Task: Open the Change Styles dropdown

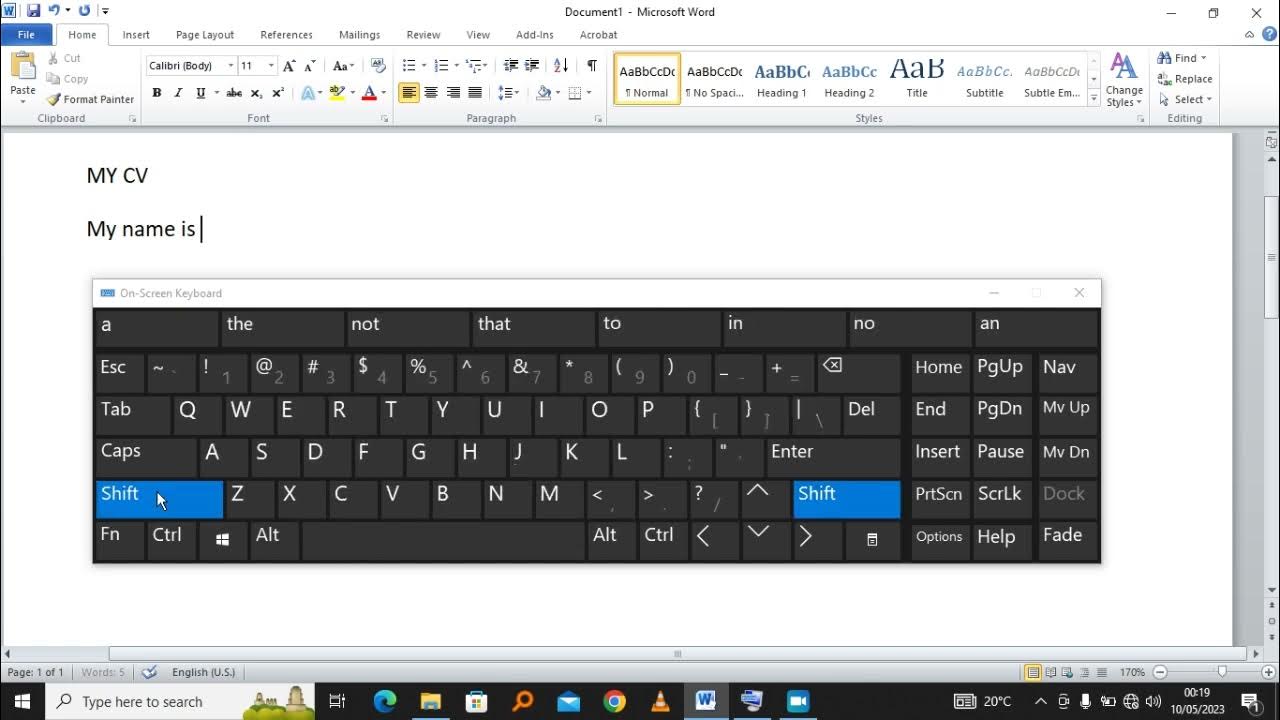Action: coord(1124,80)
